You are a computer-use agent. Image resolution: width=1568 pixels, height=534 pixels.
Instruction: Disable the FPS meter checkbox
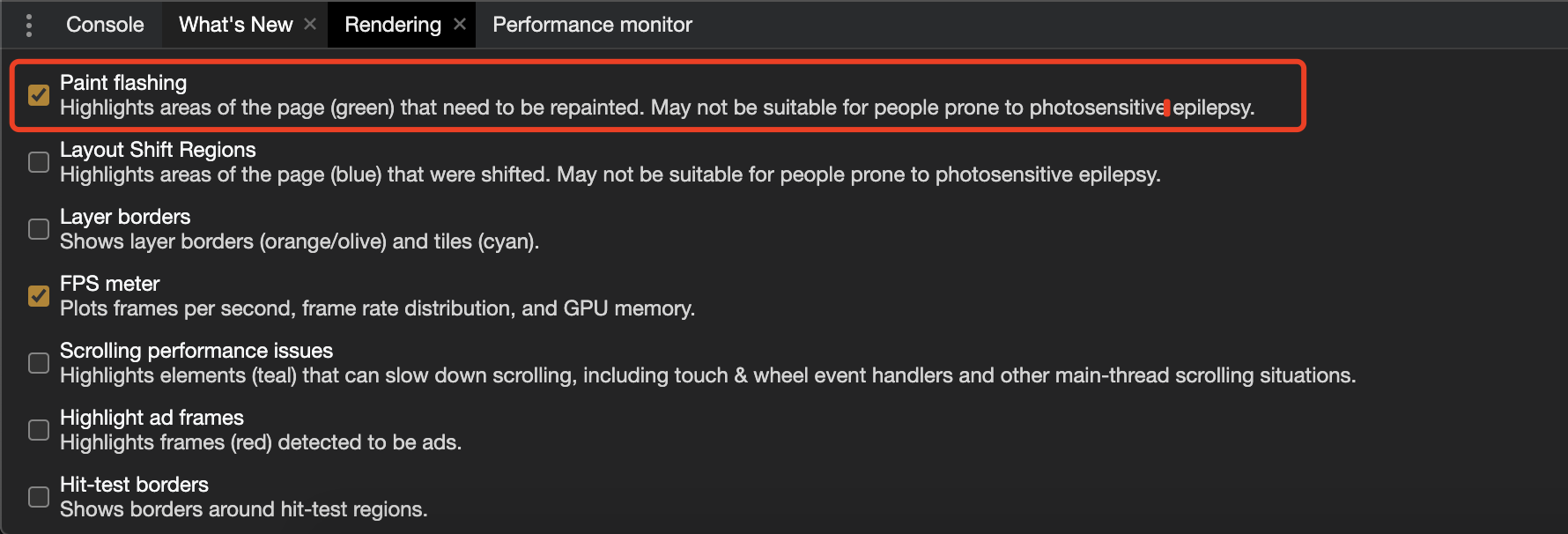(39, 296)
